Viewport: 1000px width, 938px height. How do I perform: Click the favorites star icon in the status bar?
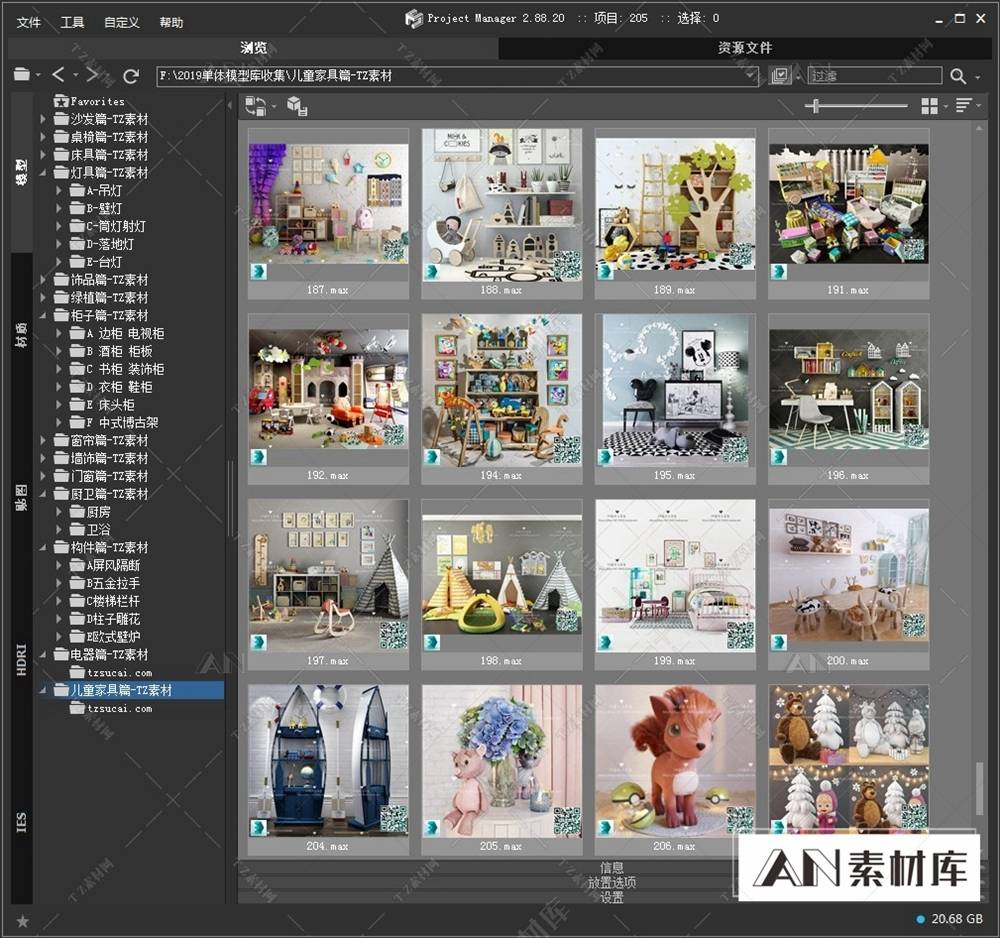(22, 921)
